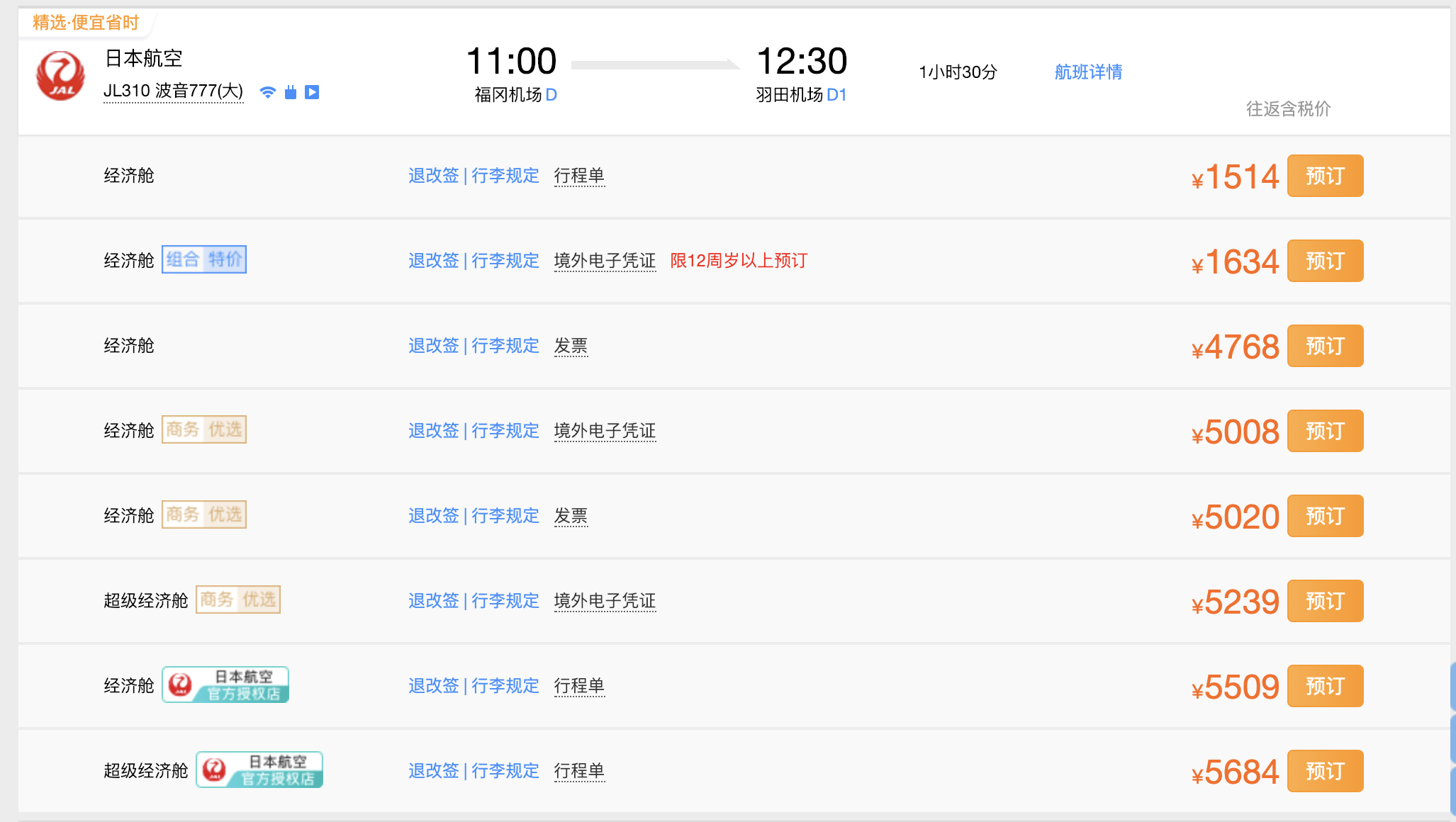Open 退改签 policy for ¥5020 row
The image size is (1456, 822).
434,516
